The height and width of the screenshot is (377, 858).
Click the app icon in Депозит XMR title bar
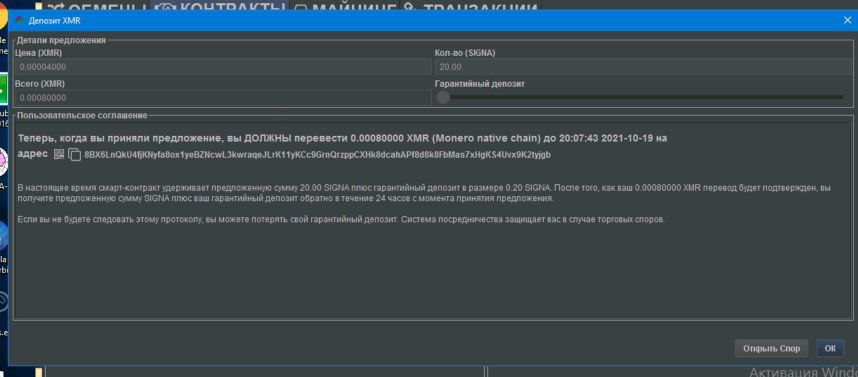tap(20, 20)
